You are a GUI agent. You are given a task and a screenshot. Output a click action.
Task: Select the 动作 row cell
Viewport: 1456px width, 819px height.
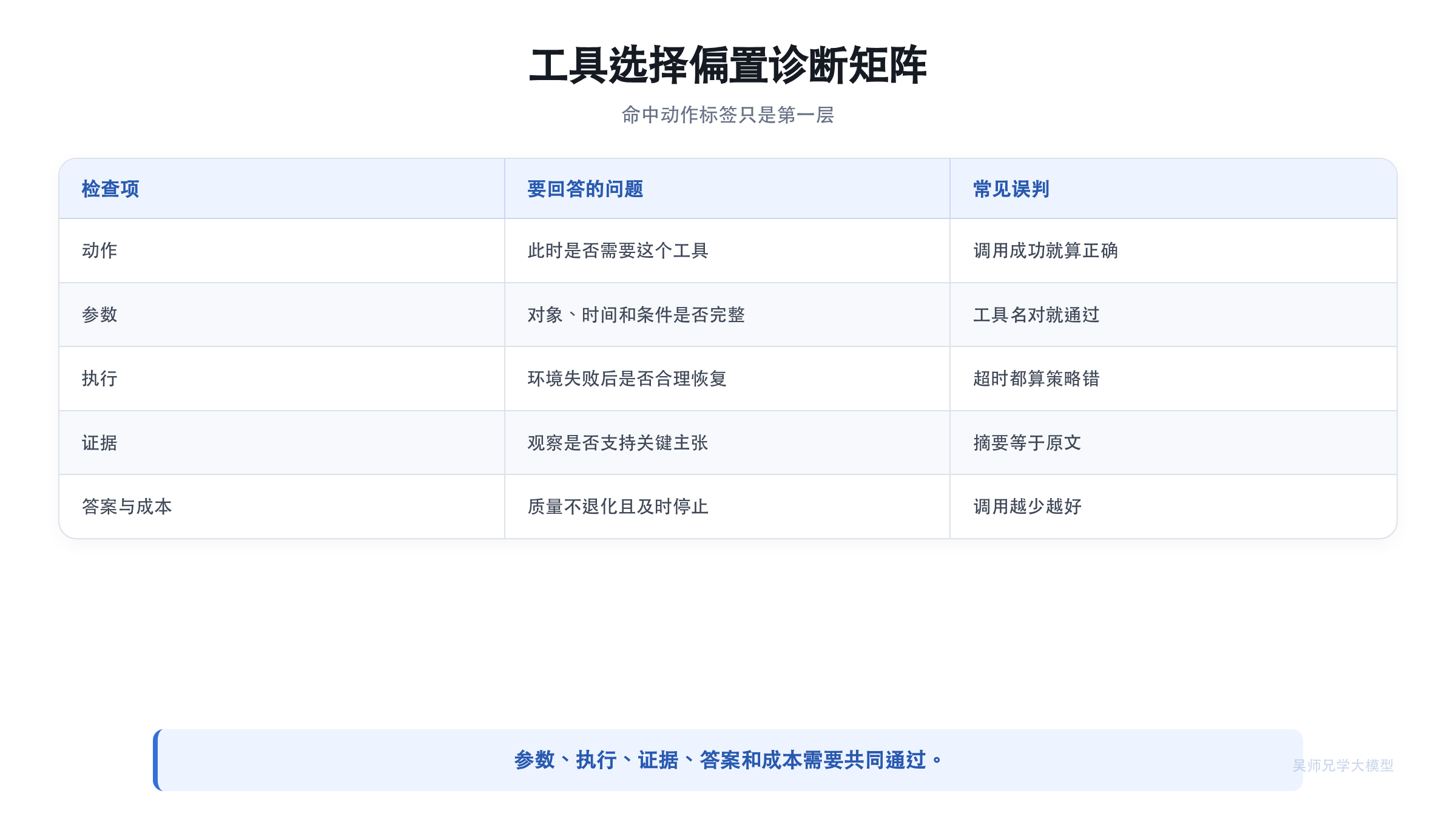[x=282, y=251]
